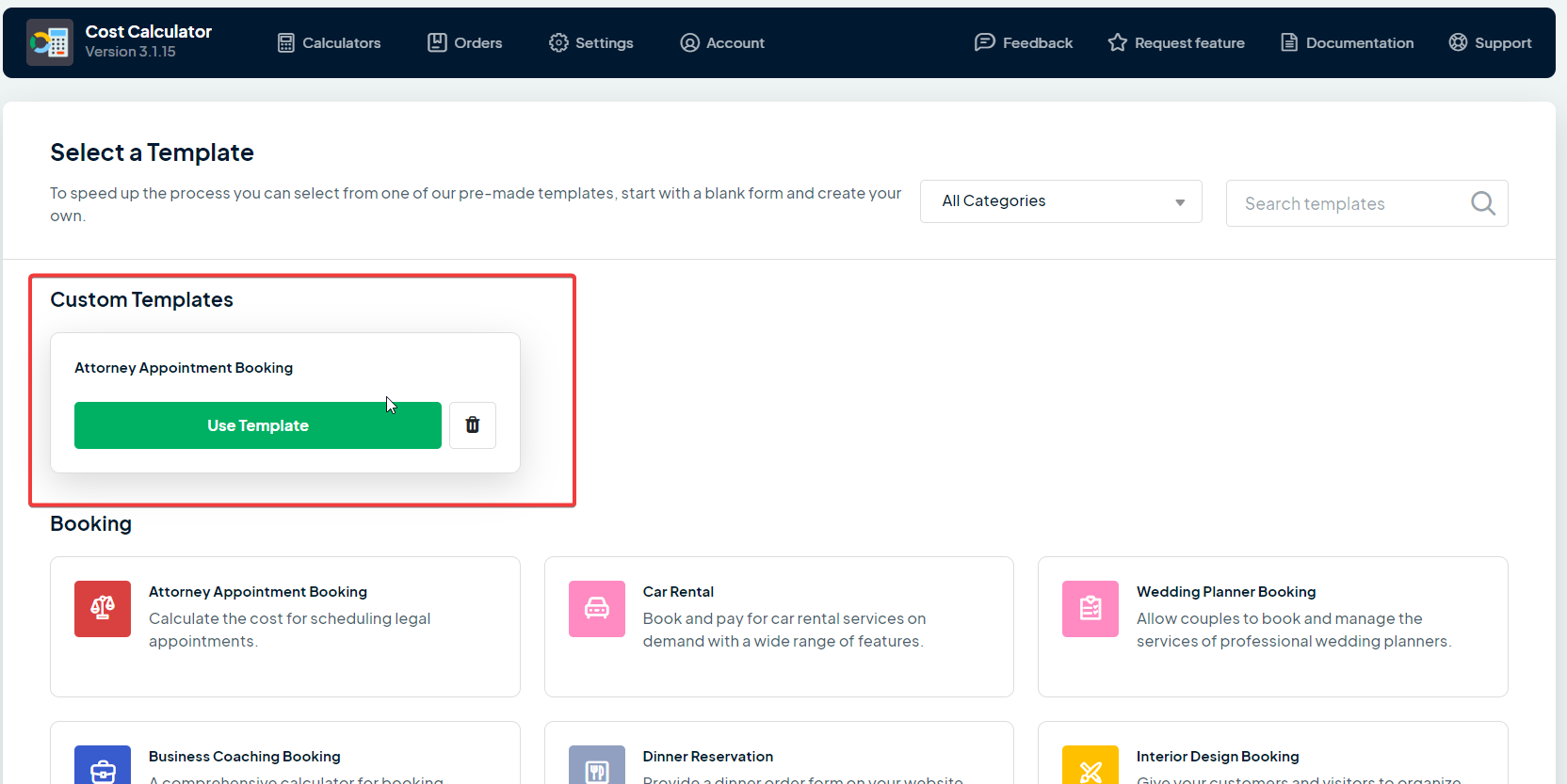Click the Dinner Reservation icon
Screen dimensions: 1567x784
[597, 768]
